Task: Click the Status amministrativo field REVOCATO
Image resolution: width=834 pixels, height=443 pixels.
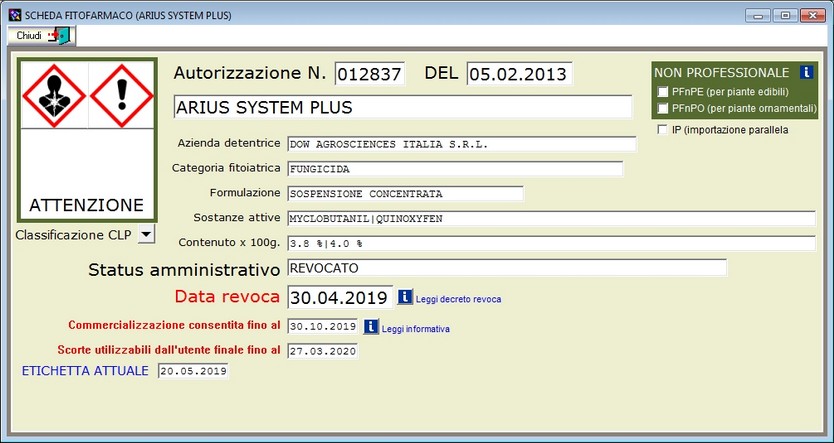Action: [x=507, y=268]
